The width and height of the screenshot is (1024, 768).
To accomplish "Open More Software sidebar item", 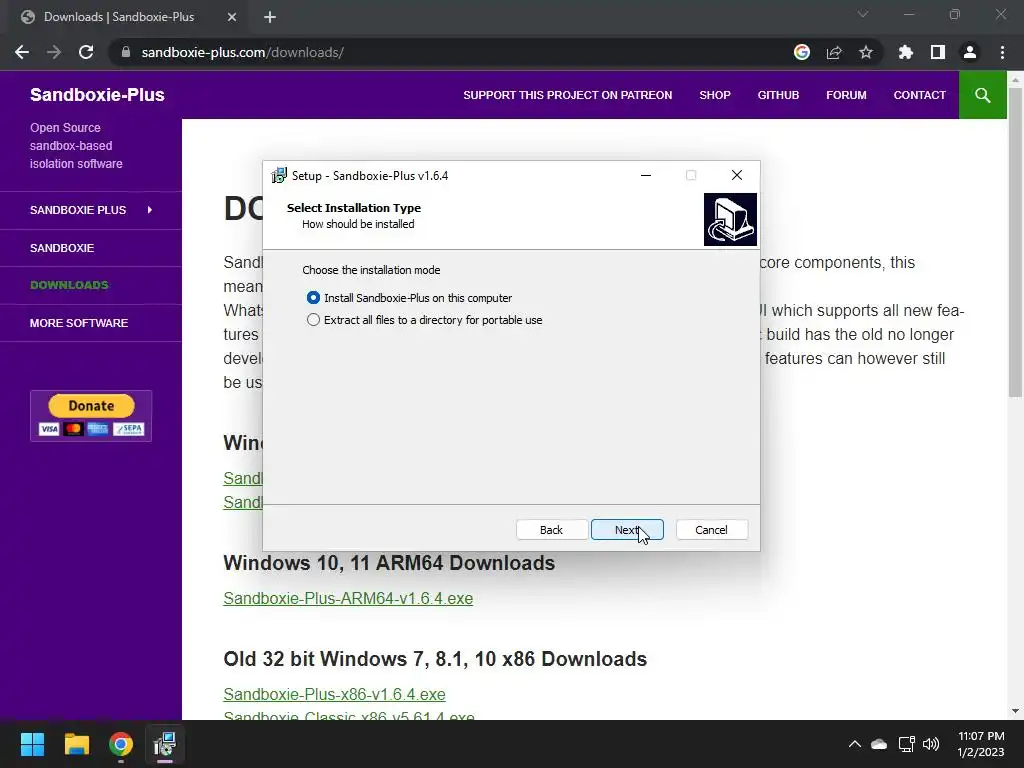I will [x=78, y=323].
